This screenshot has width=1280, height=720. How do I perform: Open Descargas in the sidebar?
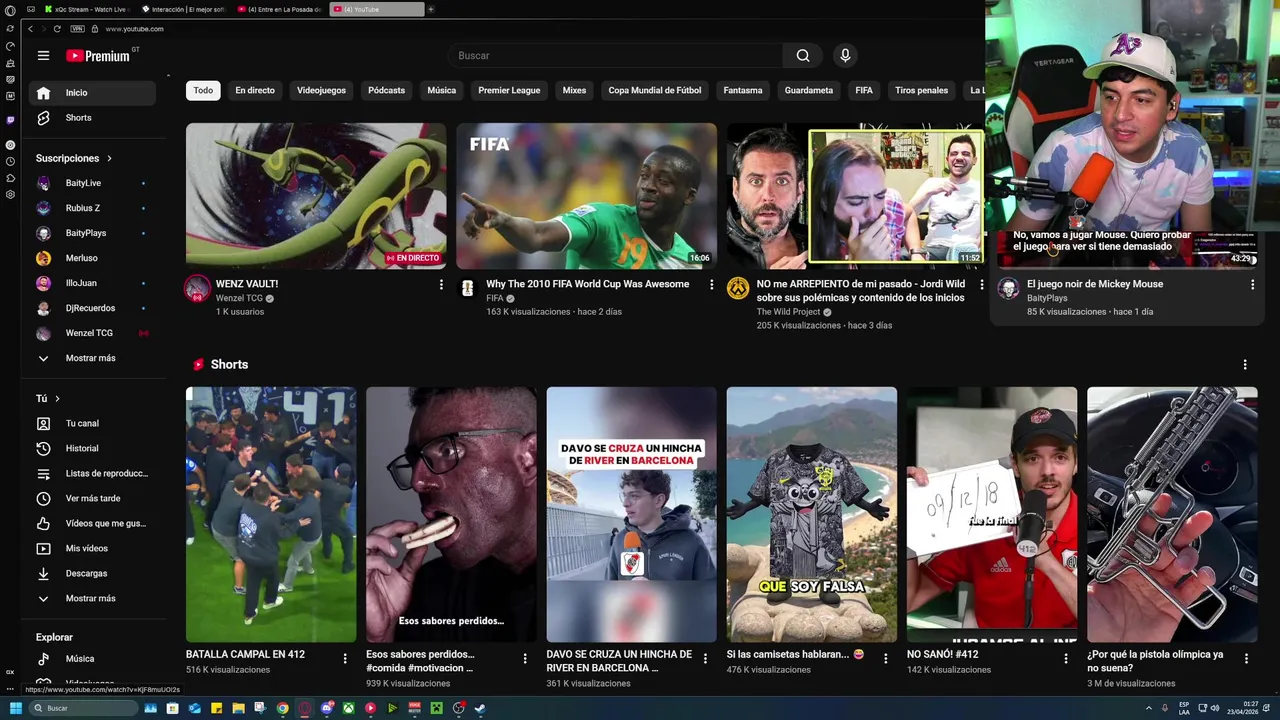[92, 573]
